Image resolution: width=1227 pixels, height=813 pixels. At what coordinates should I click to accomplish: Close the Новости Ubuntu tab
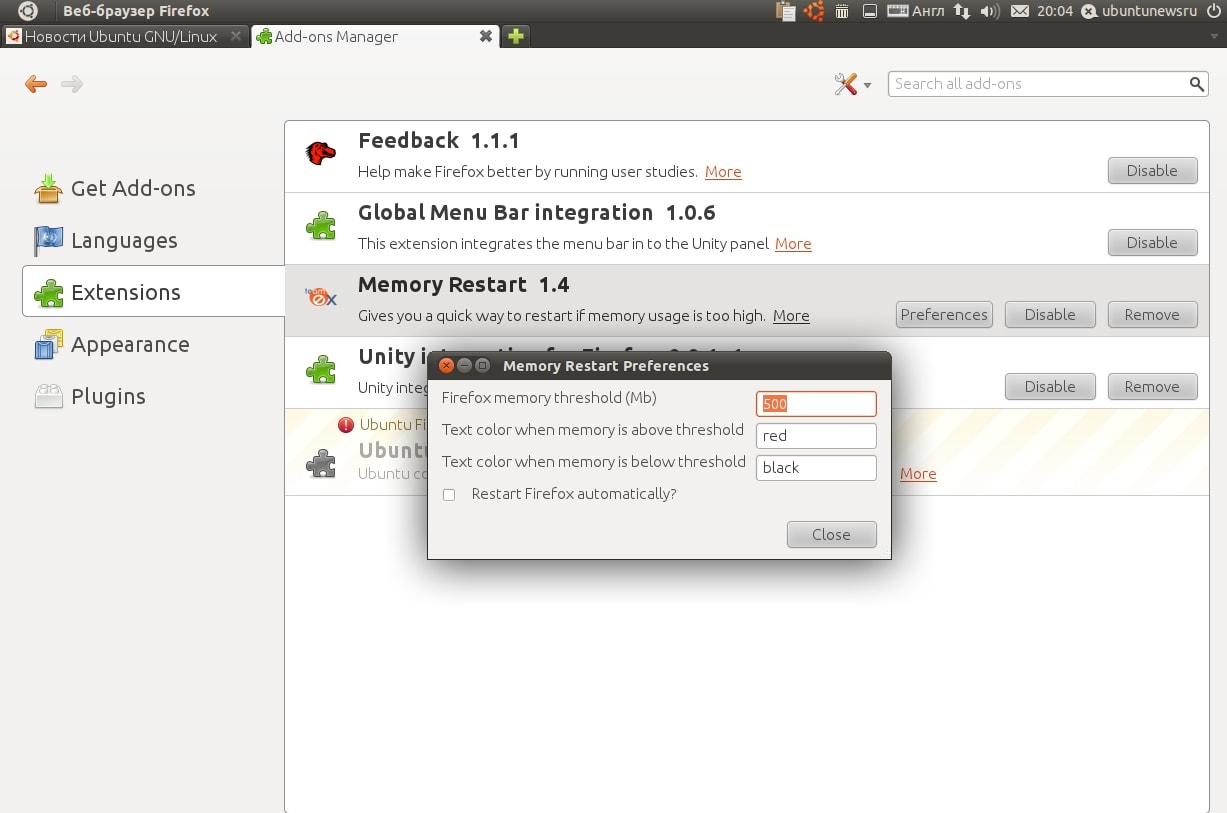click(x=236, y=36)
